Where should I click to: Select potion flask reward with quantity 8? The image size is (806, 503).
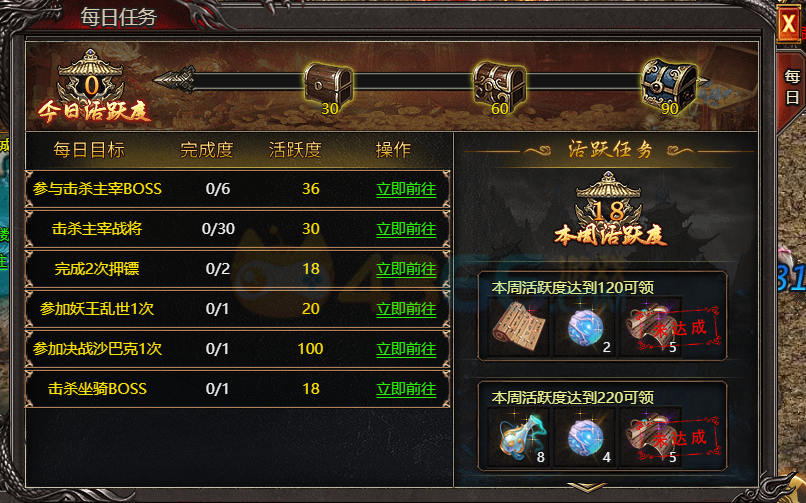click(518, 438)
